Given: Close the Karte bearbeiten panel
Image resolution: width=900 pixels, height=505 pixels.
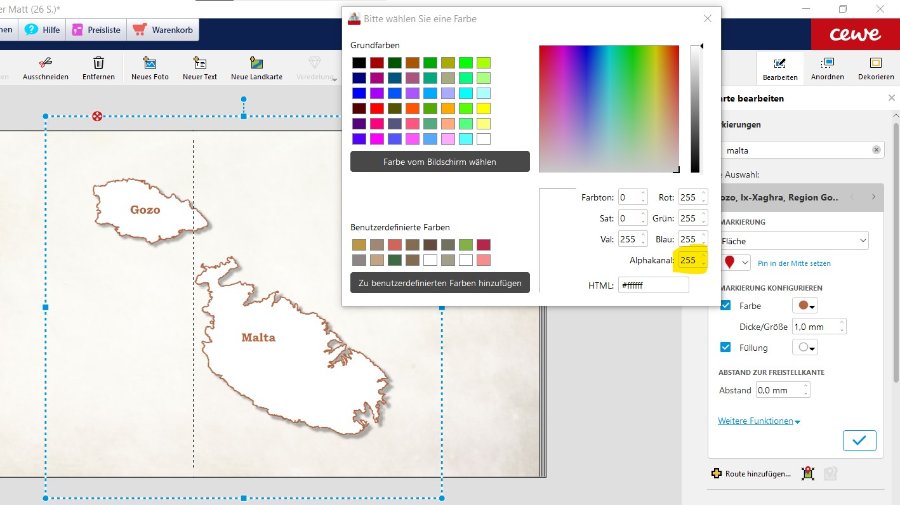Looking at the screenshot, I should point(891,98).
